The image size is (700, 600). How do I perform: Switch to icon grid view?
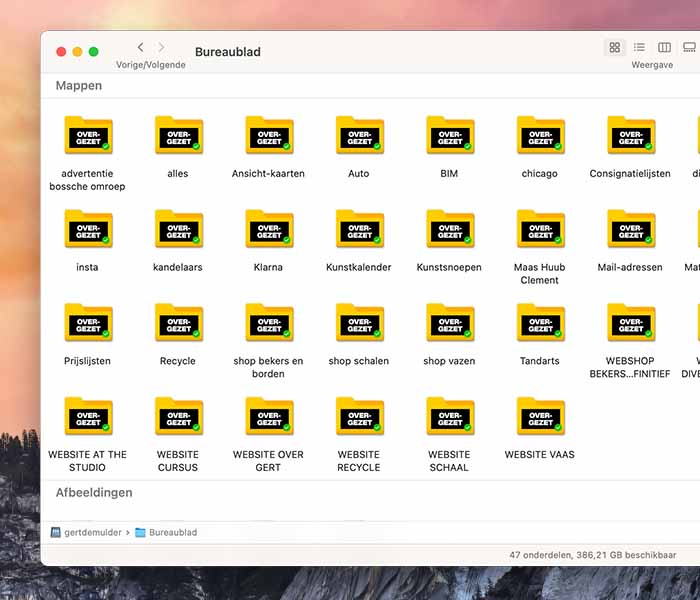[x=614, y=48]
